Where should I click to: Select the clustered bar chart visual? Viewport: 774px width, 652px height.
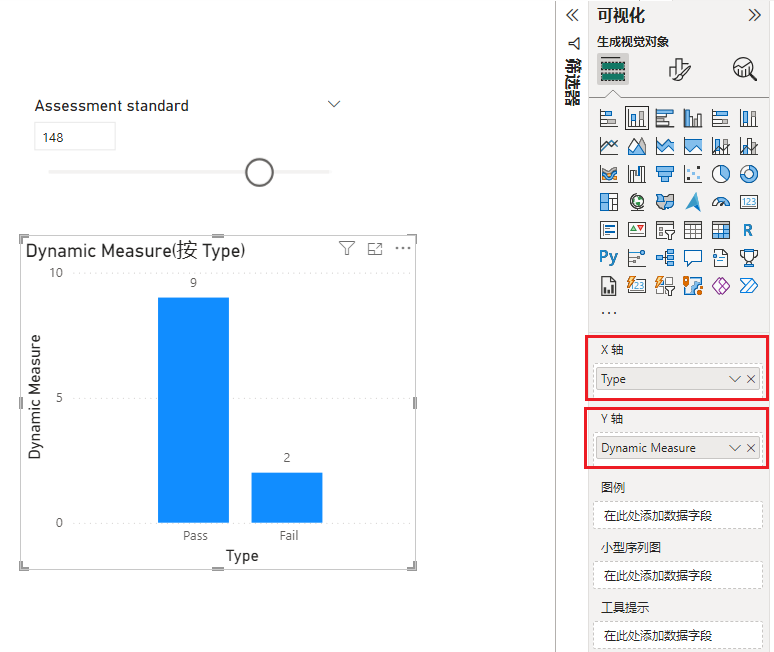665,118
